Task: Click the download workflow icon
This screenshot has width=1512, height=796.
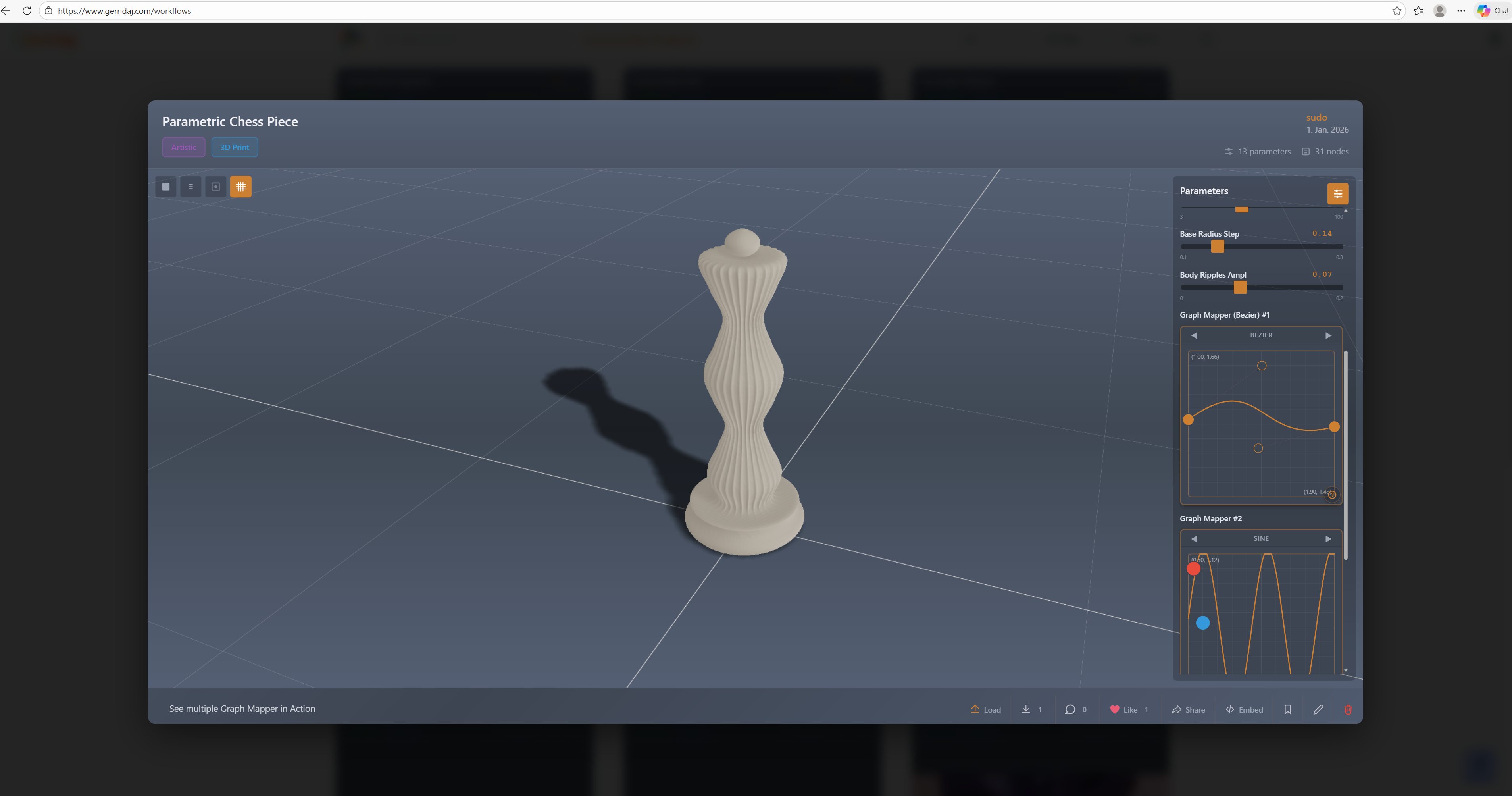Action: [1025, 709]
